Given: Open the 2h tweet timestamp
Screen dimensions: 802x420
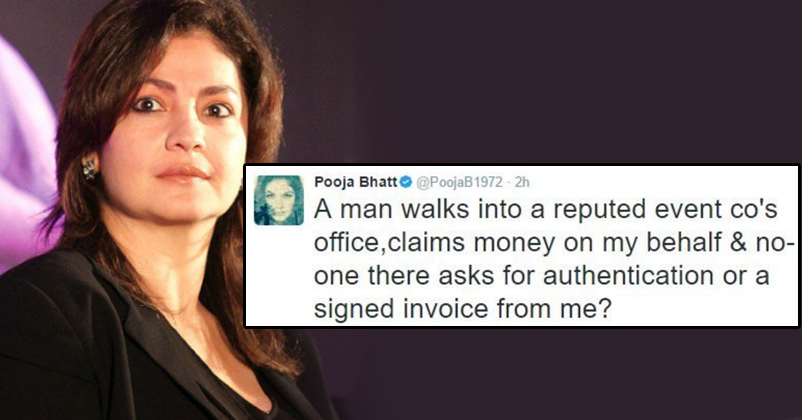Looking at the screenshot, I should click(x=522, y=182).
